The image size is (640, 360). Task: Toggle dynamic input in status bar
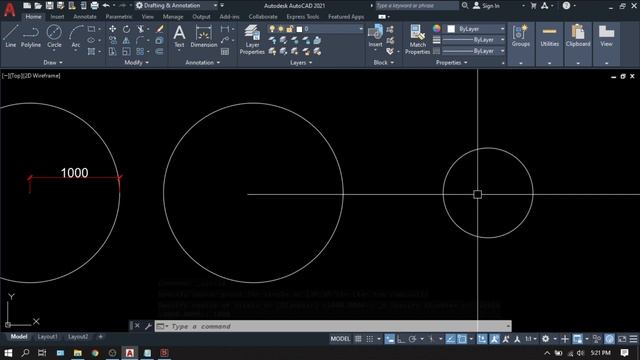[x=390, y=339]
